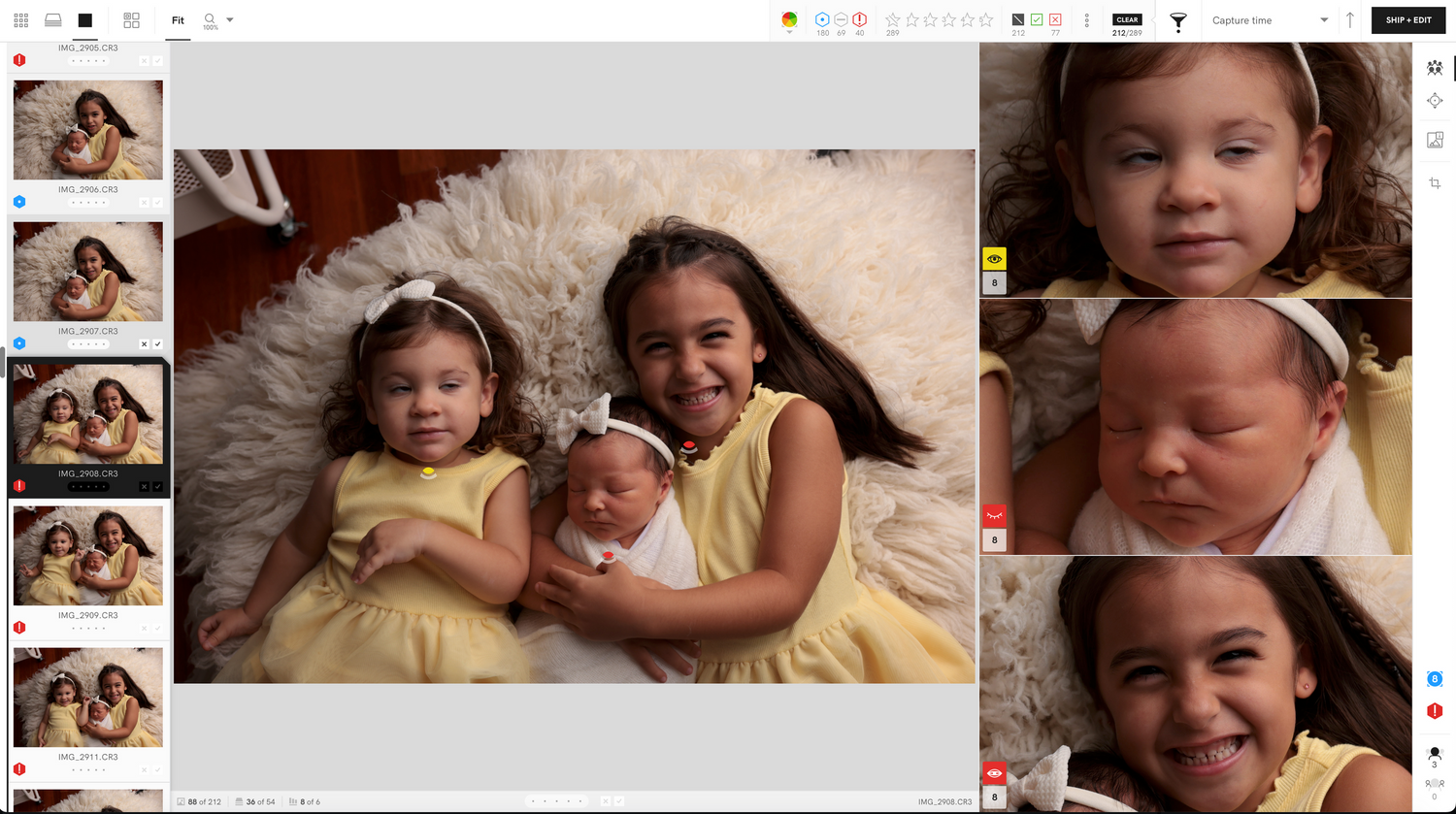Click the '8 of 6' duplicates counter
Image resolution: width=1456 pixels, height=814 pixels.
pyautogui.click(x=305, y=802)
